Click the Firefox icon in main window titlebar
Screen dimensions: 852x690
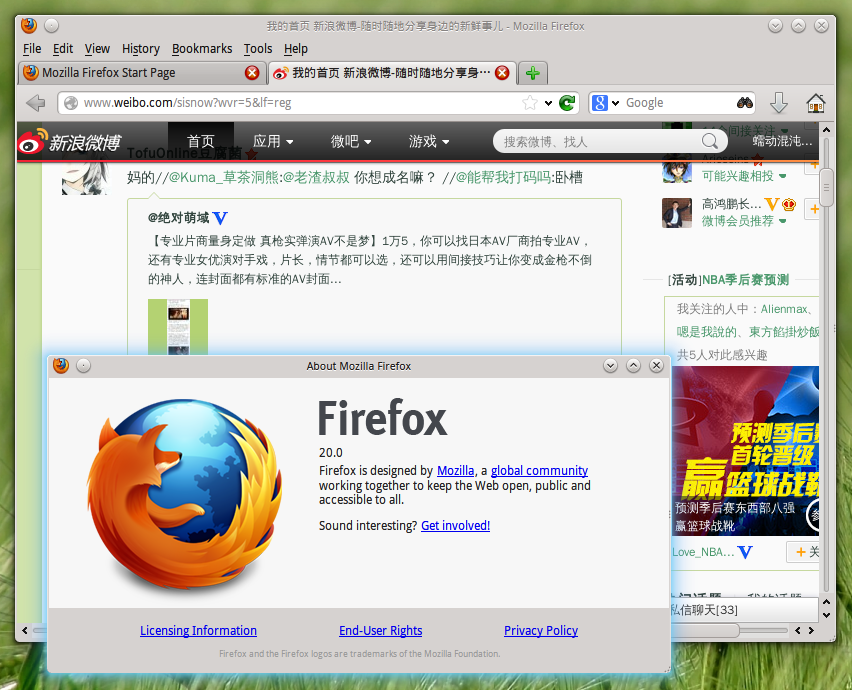coord(29,26)
